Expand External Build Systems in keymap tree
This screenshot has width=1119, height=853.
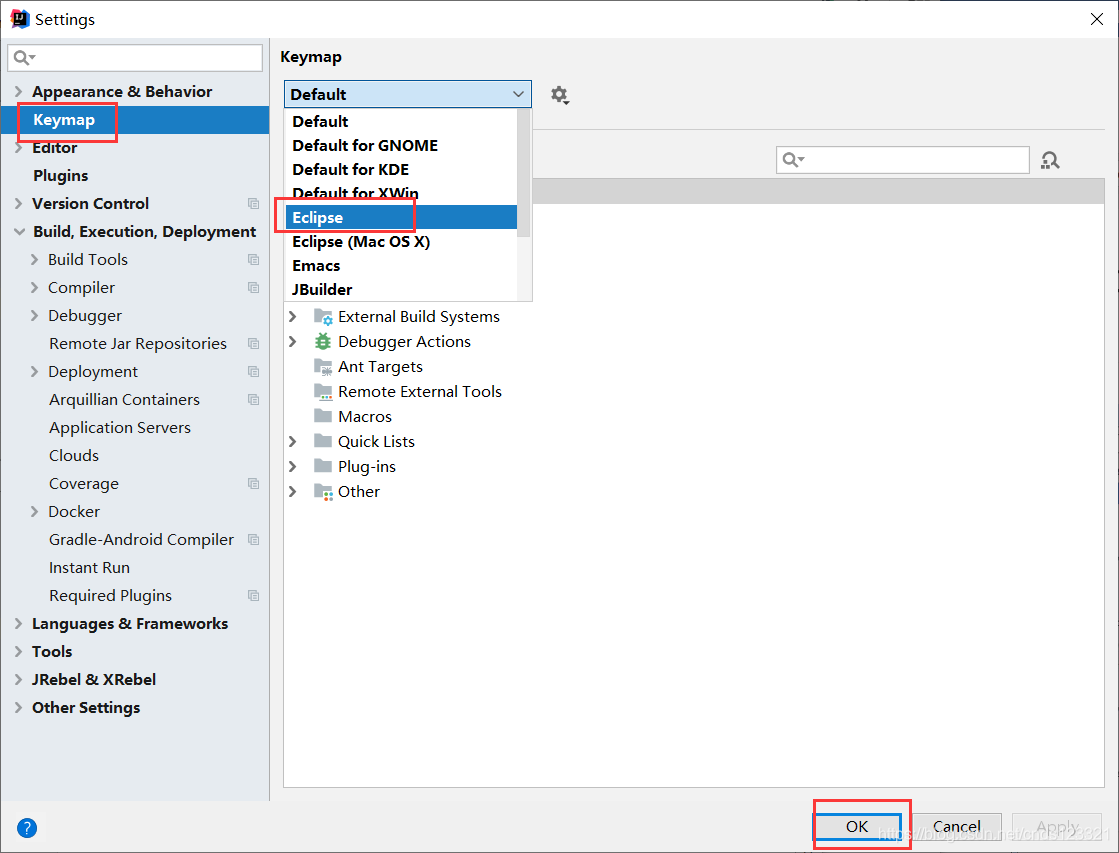293,316
